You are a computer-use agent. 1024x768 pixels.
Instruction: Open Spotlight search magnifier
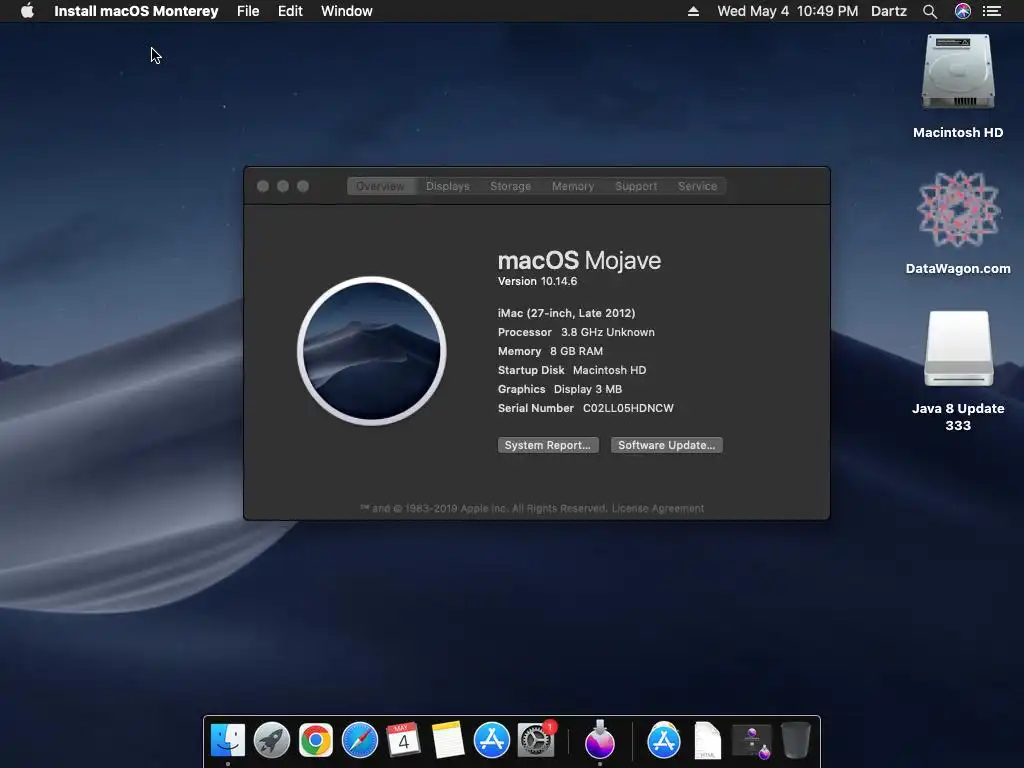[x=930, y=11]
